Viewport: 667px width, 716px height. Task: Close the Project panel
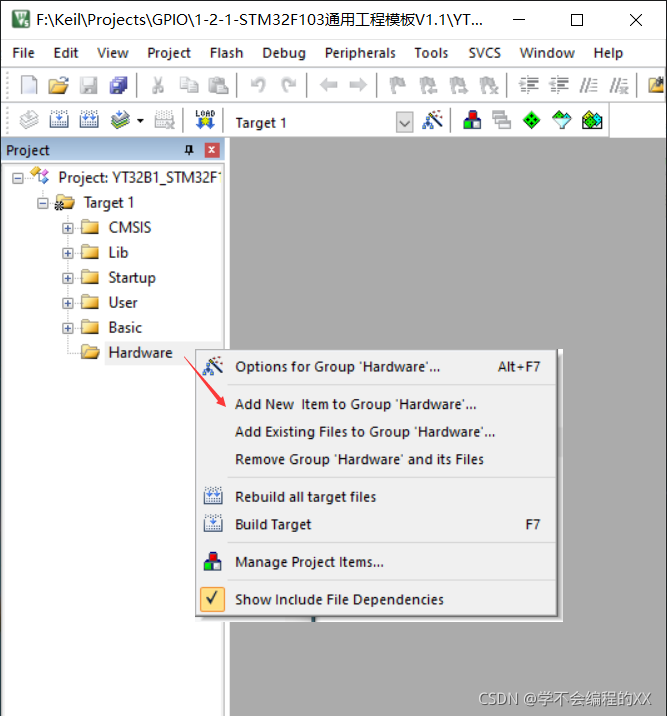coord(212,150)
